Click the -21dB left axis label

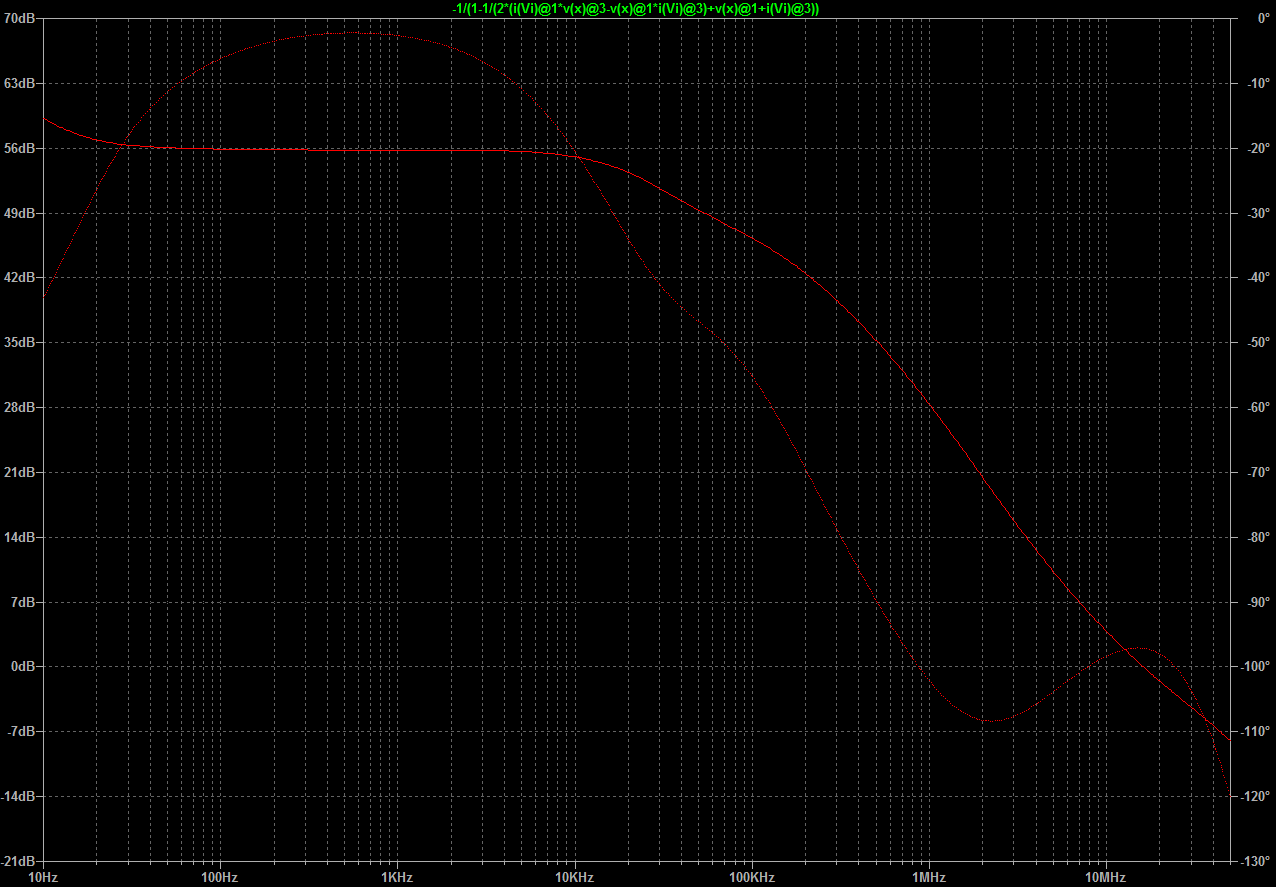[x=19, y=861]
